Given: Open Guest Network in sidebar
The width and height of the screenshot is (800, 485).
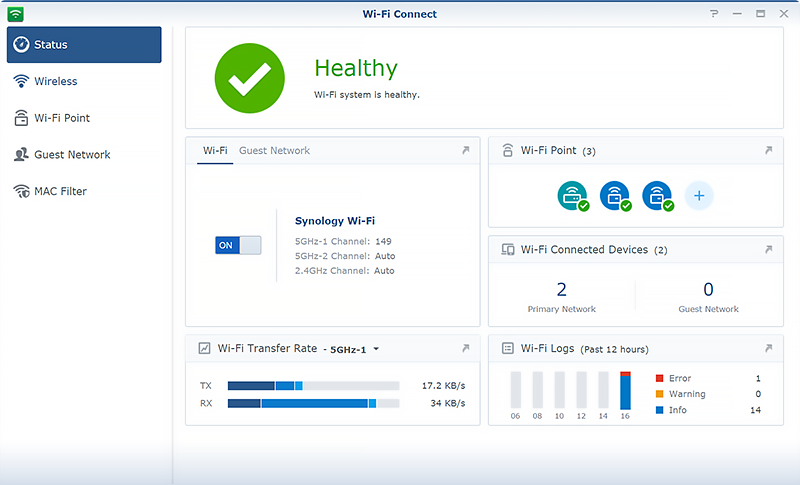Looking at the screenshot, I should pos(84,155).
